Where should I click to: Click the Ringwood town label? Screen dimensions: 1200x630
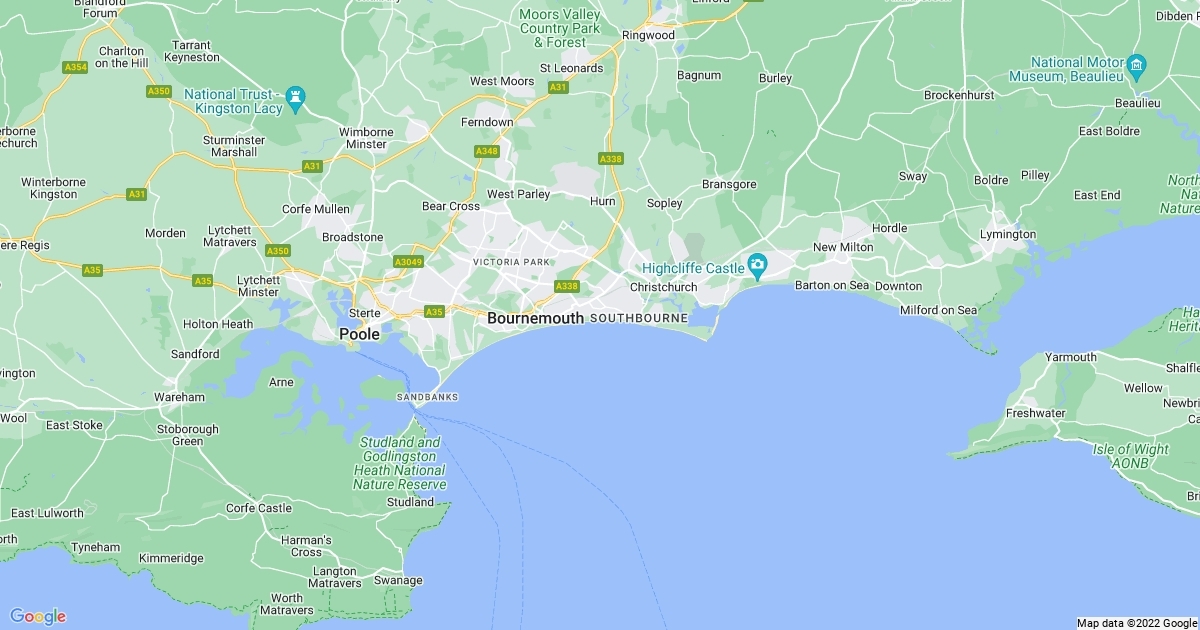click(648, 35)
